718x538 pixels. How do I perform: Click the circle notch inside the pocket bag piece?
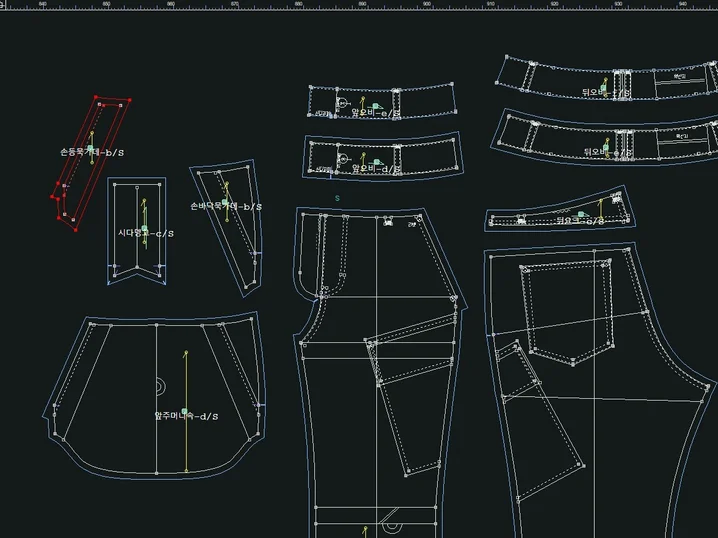(159, 385)
